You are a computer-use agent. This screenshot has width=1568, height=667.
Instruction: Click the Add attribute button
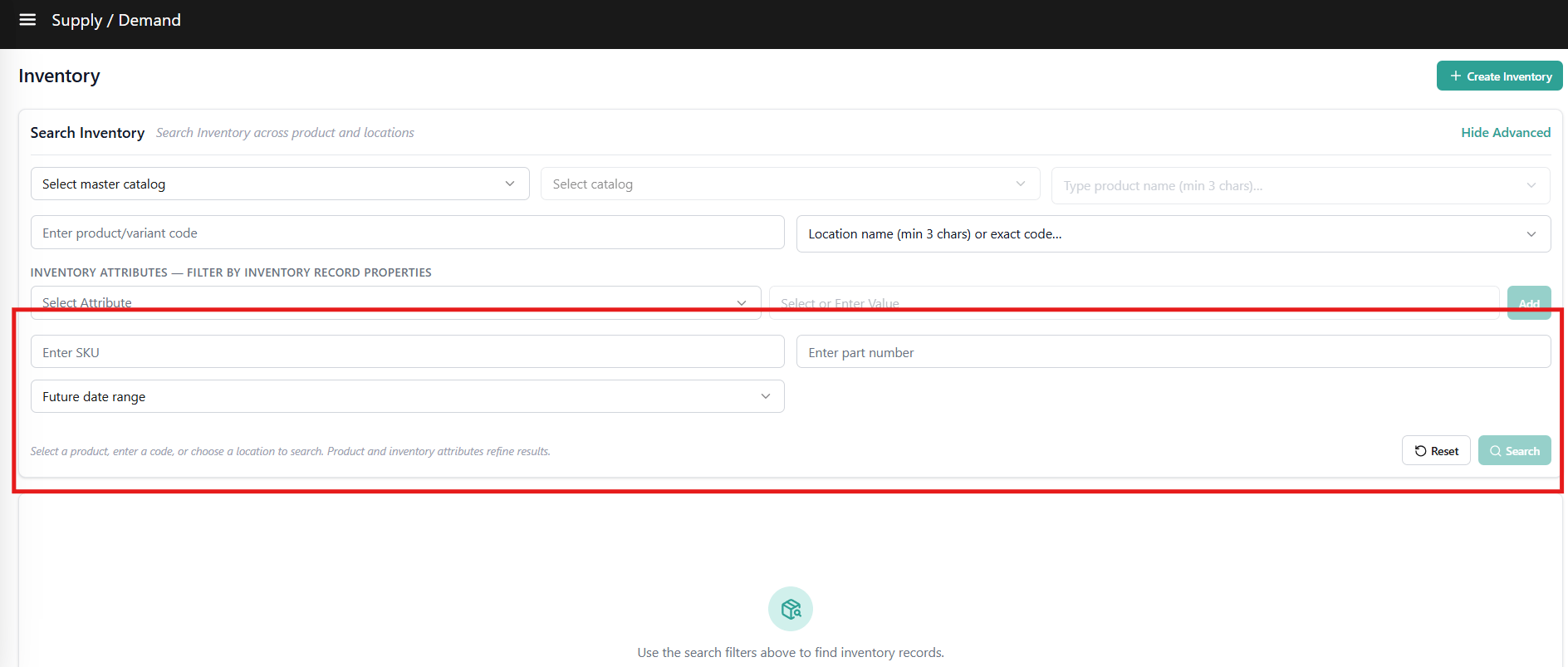tap(1529, 303)
